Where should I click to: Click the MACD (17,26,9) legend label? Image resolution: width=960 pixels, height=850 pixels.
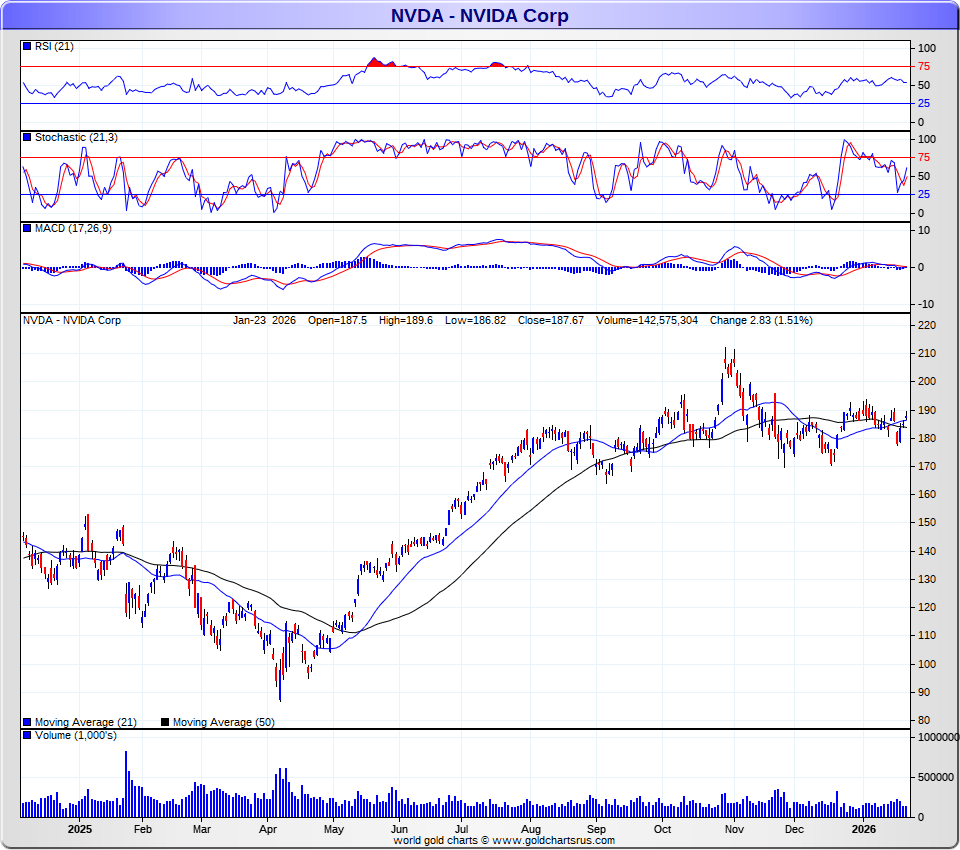[x=73, y=228]
